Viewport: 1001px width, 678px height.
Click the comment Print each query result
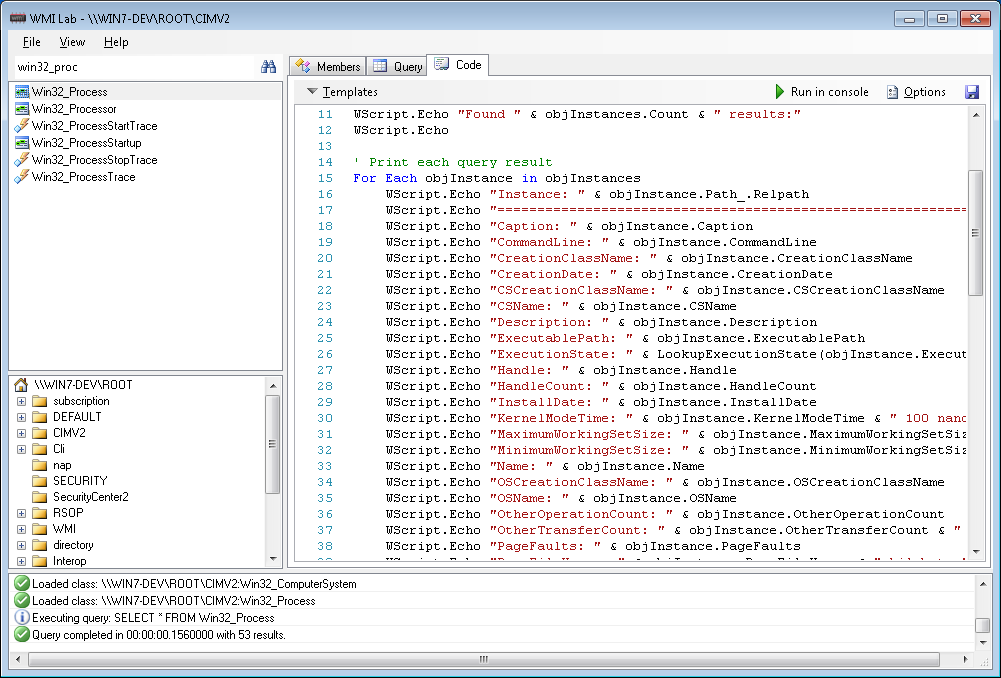pos(453,162)
